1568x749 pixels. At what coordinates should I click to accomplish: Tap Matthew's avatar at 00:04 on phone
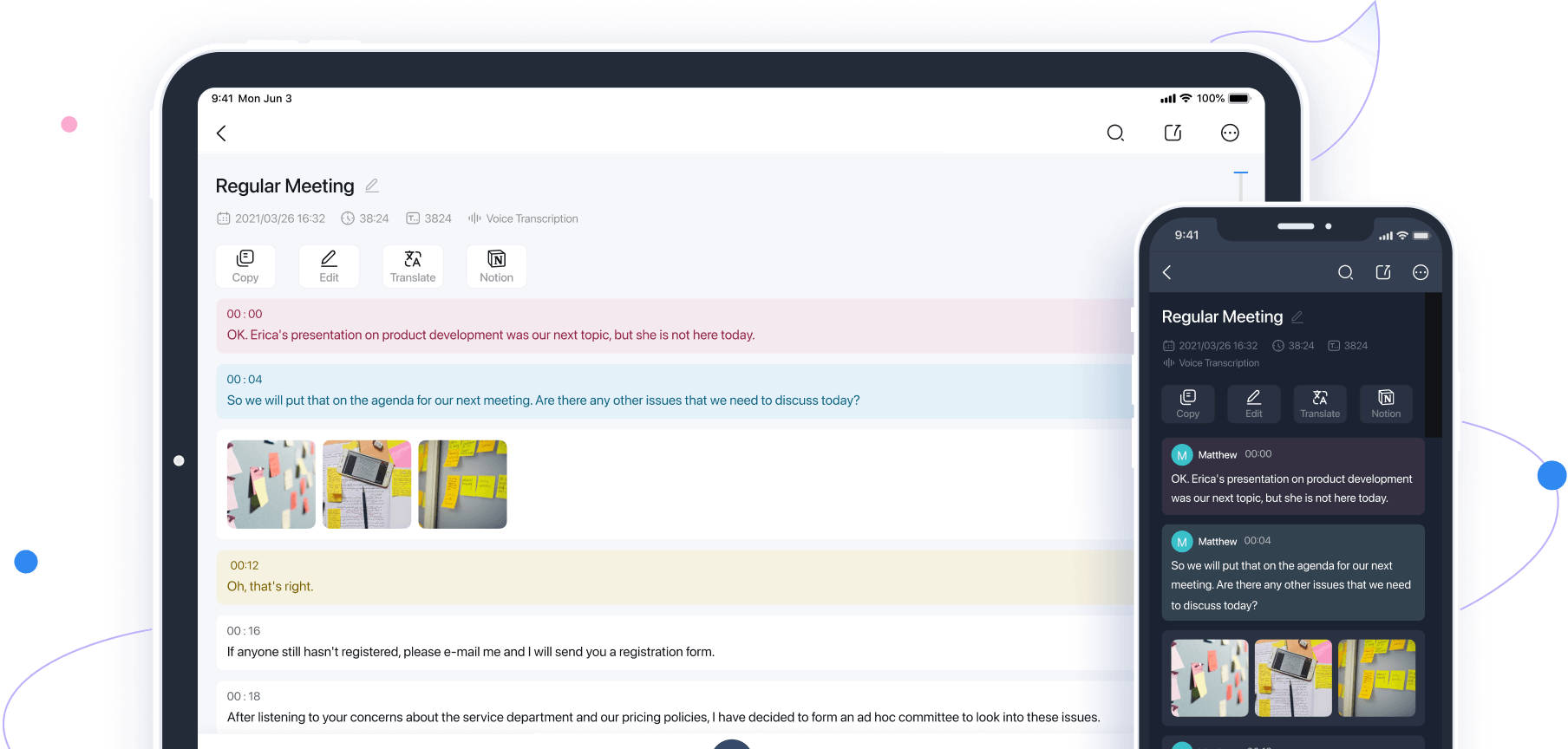[1182, 542]
